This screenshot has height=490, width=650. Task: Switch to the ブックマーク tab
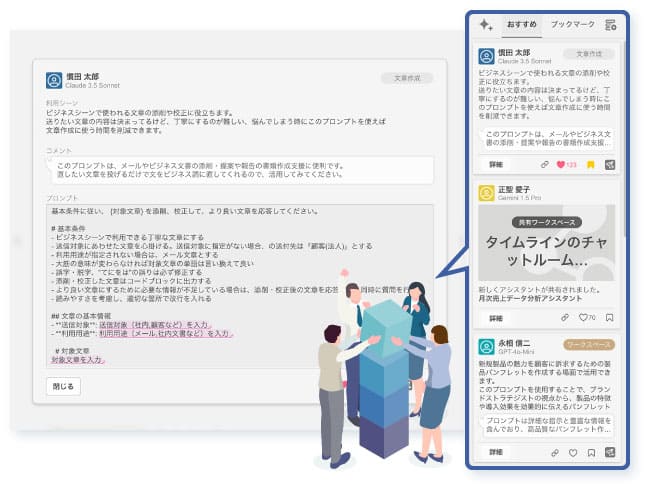coord(573,24)
